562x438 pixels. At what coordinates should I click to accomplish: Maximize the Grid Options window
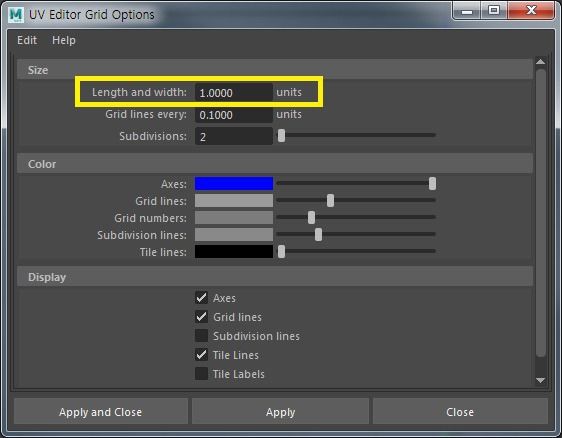tap(494, 11)
